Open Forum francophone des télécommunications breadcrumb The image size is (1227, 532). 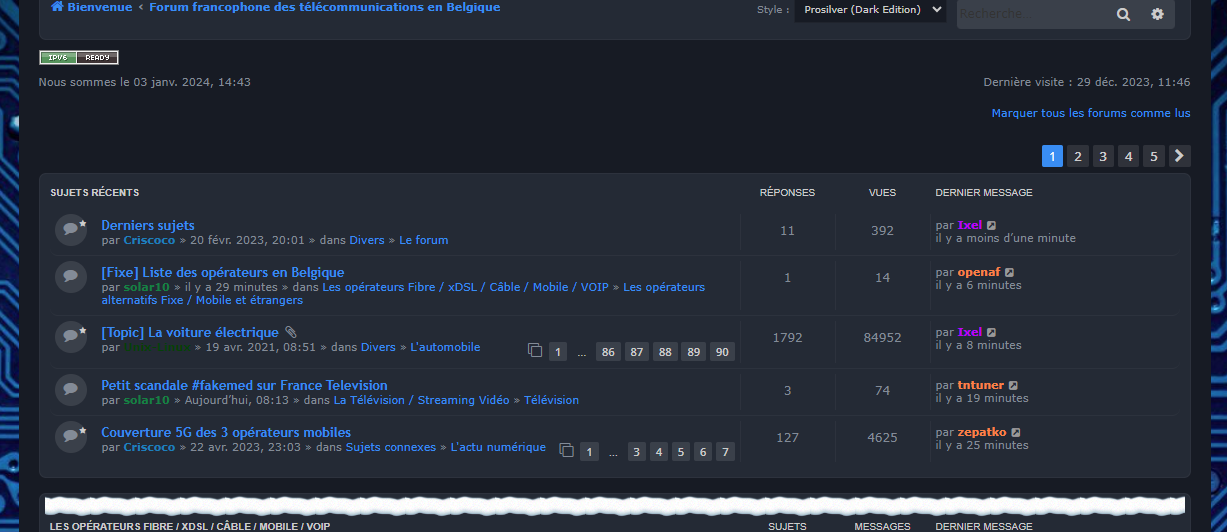click(325, 7)
